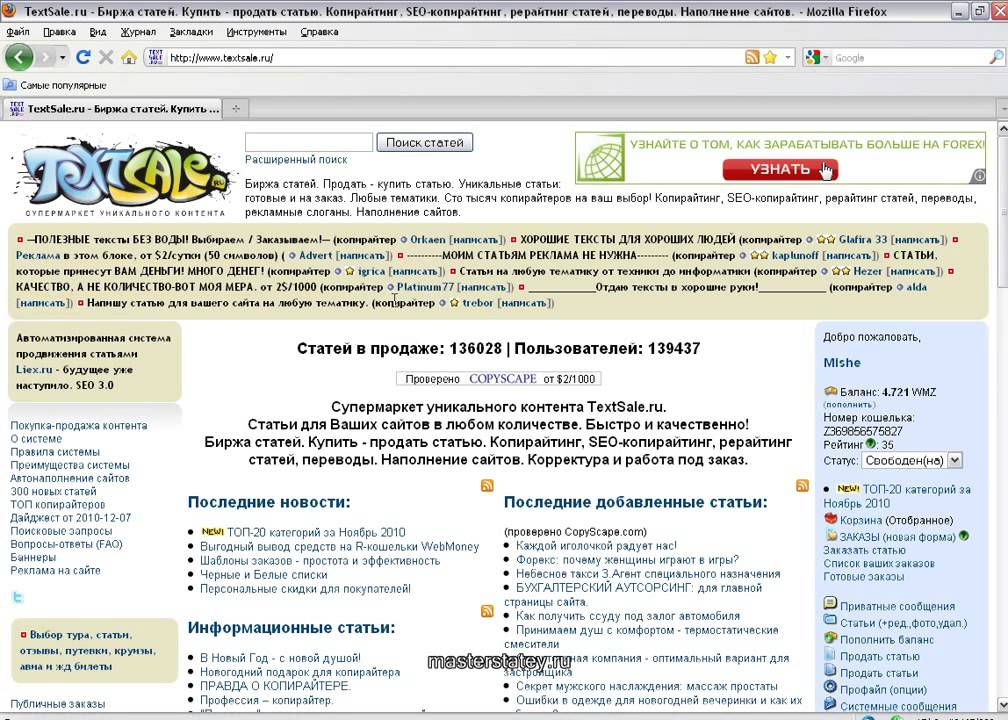The image size is (1008, 720).
Task: Open the Вид menu
Action: click(x=98, y=32)
